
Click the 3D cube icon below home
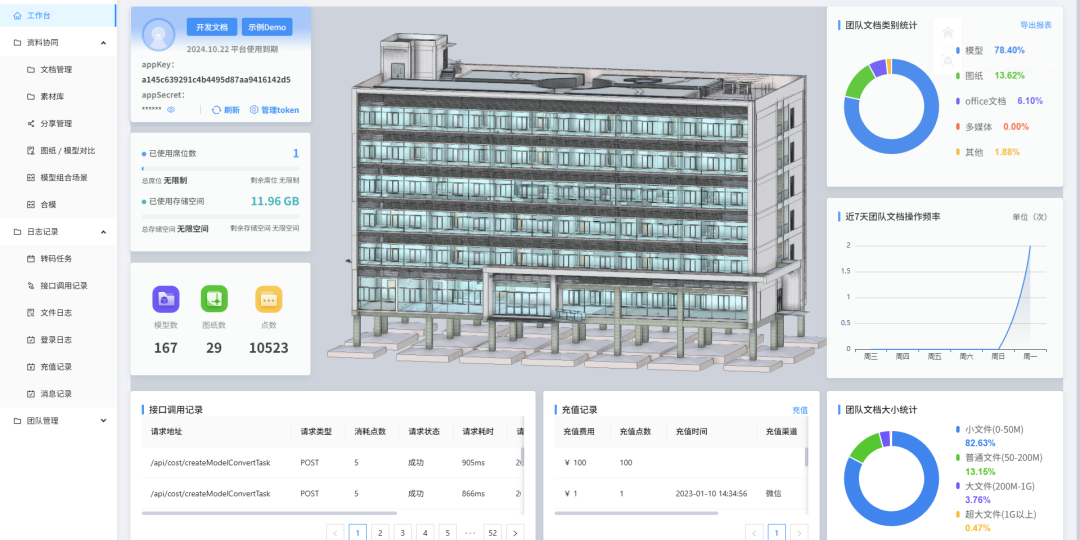pos(947,60)
